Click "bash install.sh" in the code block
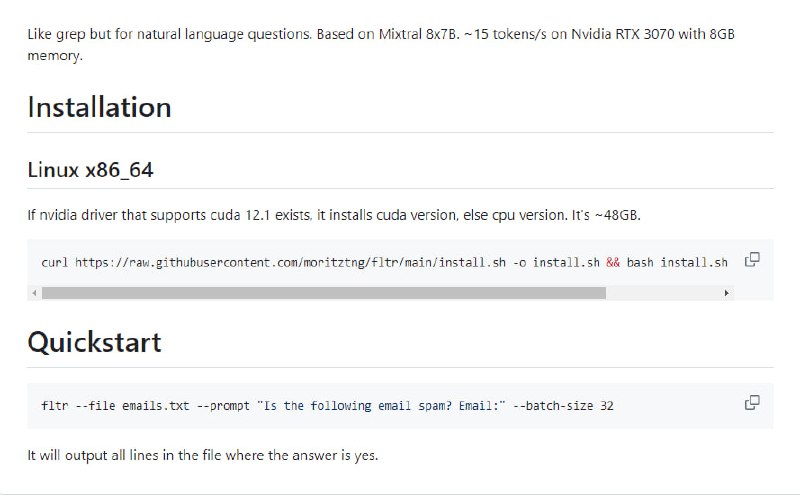The width and height of the screenshot is (800, 496). 678,263
